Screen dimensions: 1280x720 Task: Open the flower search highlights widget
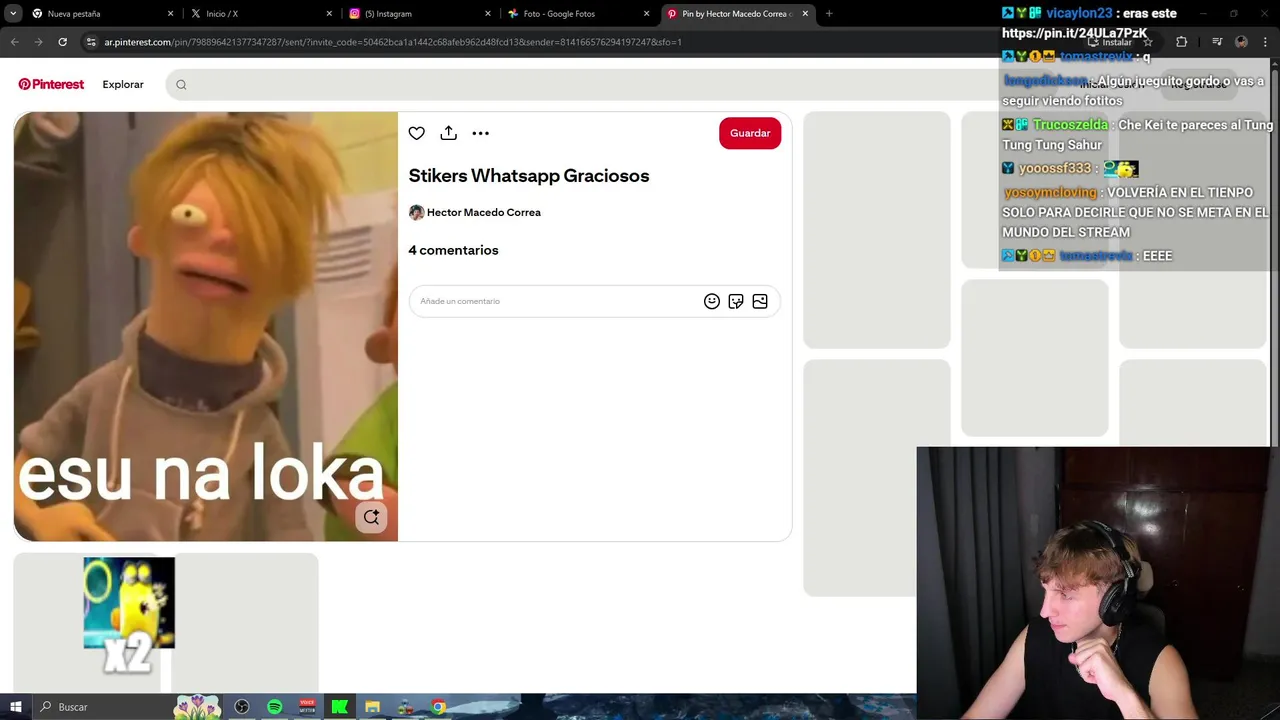(197, 706)
